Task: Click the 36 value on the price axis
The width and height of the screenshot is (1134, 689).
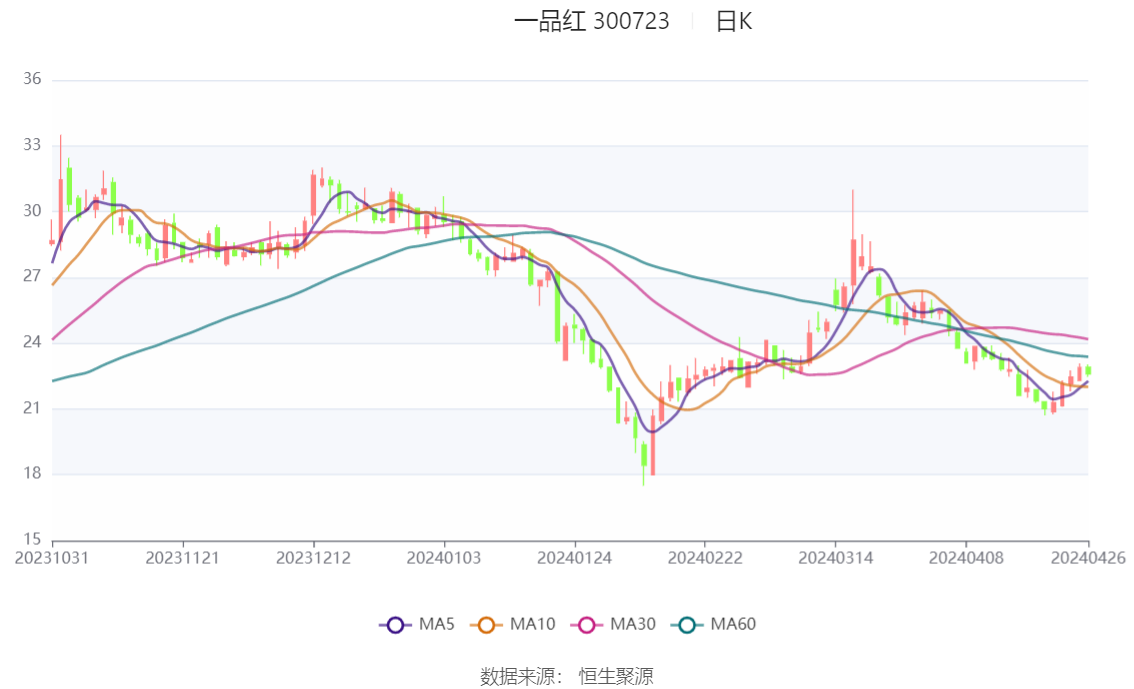Action: [x=32, y=79]
